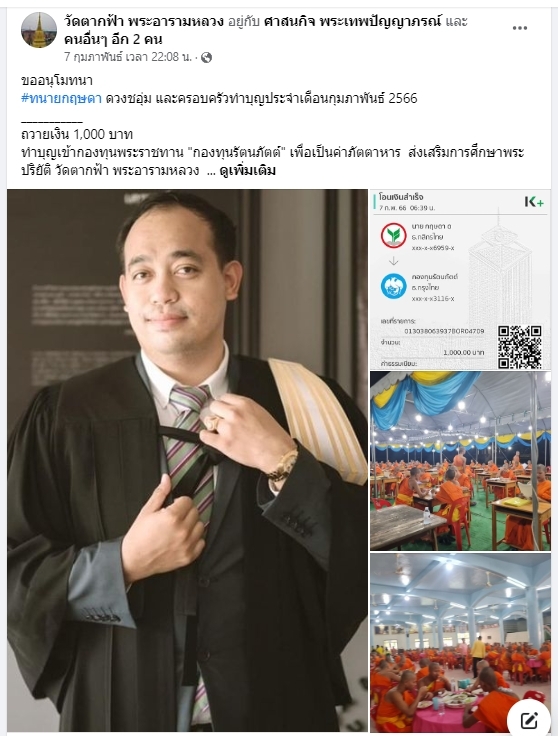Show the other tagged people คนอื่นๆ อีก 2 คน
The image size is (558, 736).
click(113, 39)
